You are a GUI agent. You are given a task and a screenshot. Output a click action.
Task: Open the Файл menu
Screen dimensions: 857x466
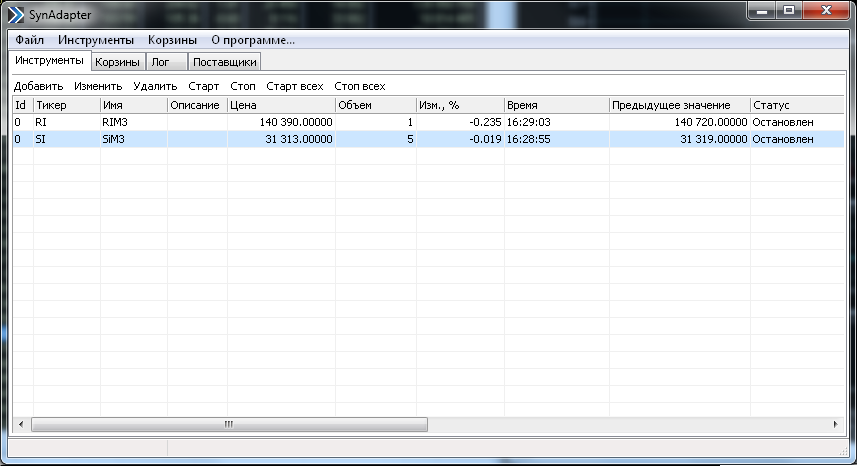[x=30, y=40]
